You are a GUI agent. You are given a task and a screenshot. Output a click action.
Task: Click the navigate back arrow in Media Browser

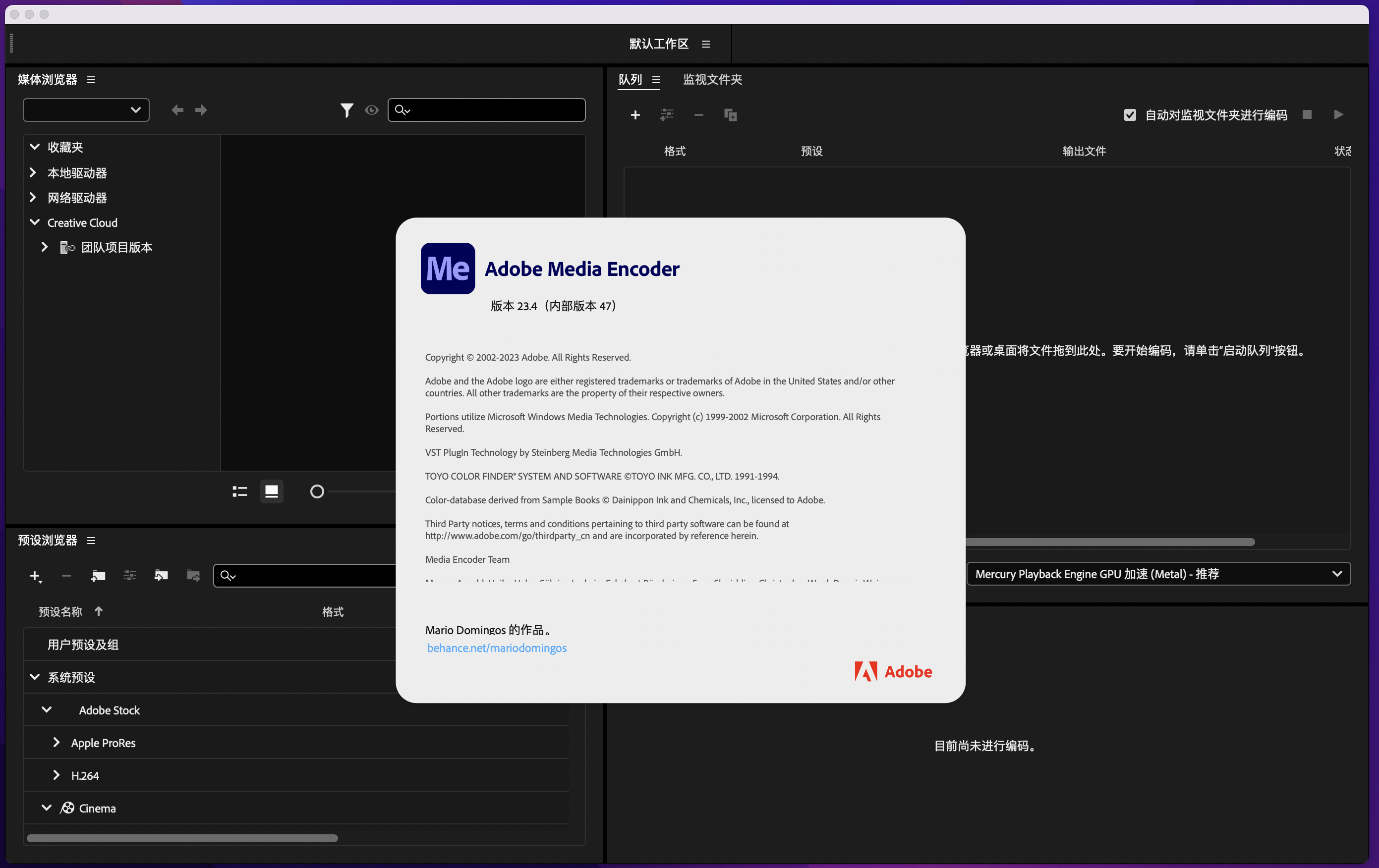[x=177, y=110]
